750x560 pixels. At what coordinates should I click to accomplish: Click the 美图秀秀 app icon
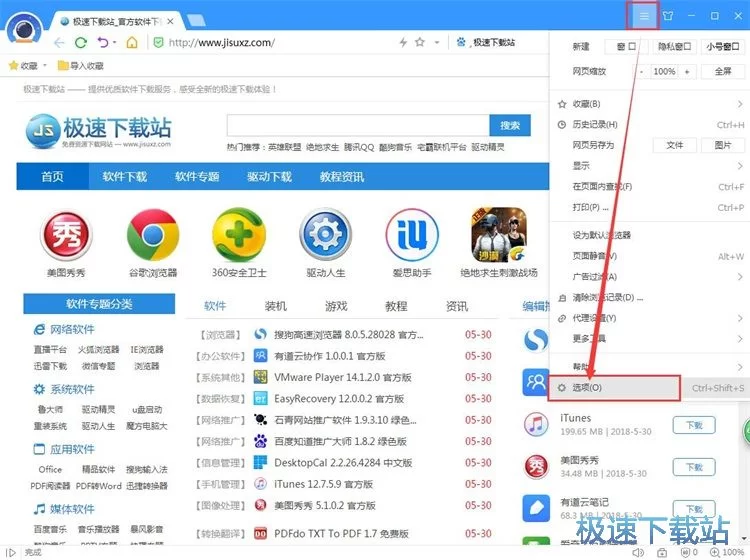pos(65,235)
